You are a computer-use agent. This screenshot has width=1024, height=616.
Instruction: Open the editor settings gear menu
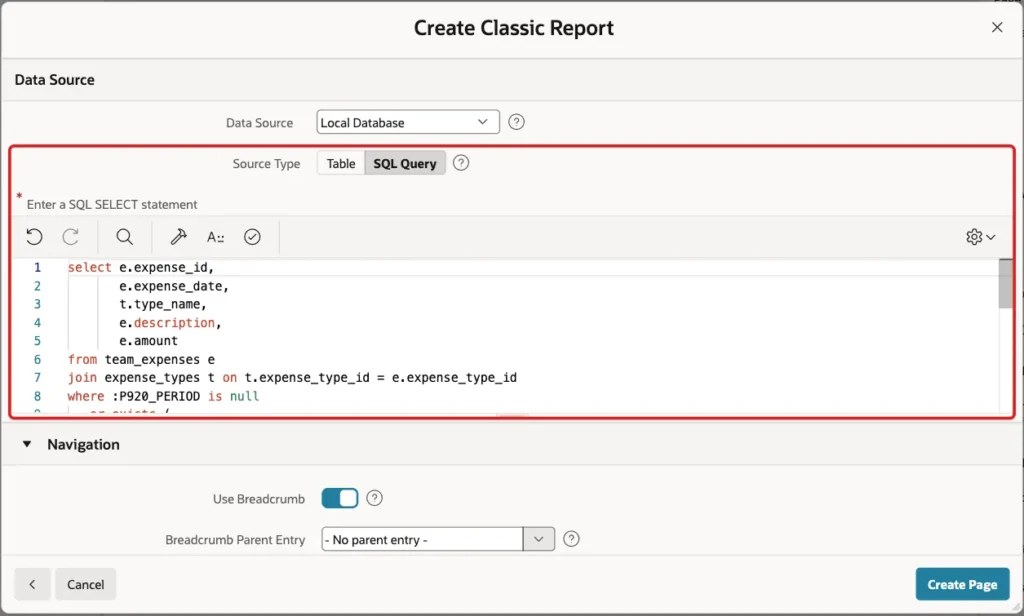980,236
